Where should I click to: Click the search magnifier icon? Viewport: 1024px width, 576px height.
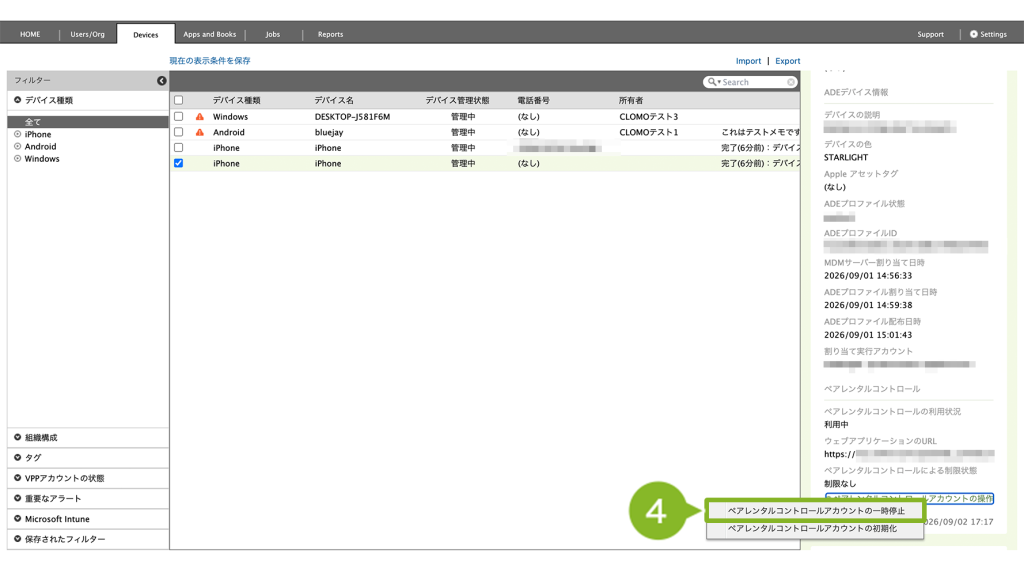click(712, 82)
